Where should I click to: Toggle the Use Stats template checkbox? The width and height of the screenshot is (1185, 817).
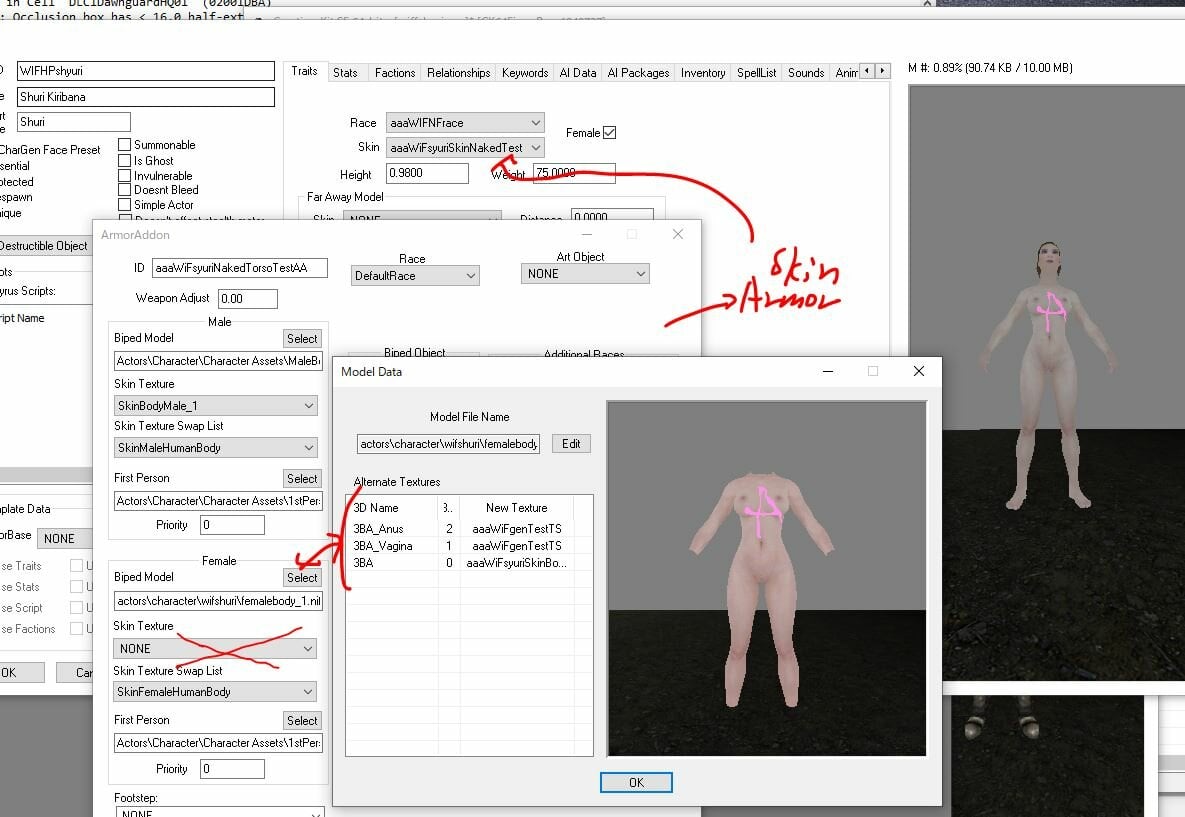coord(76,586)
